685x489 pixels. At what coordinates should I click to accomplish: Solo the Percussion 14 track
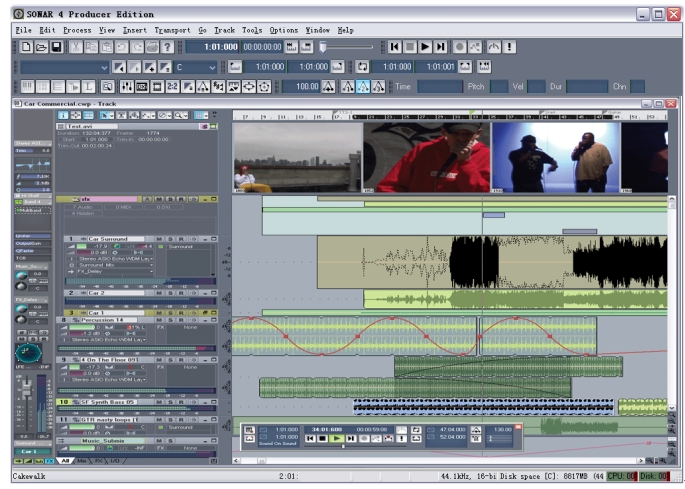point(170,320)
